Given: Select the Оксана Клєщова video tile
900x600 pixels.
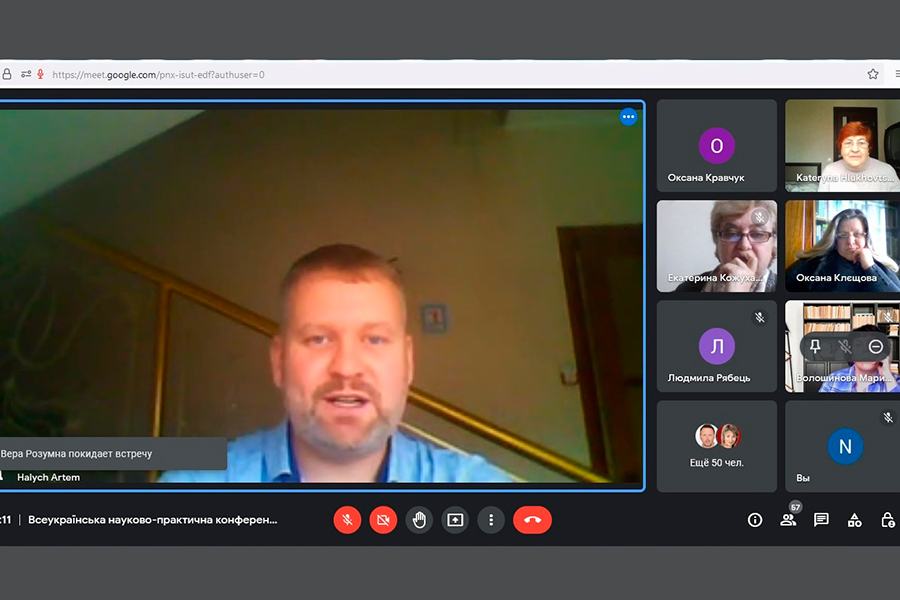Looking at the screenshot, I should point(843,246).
